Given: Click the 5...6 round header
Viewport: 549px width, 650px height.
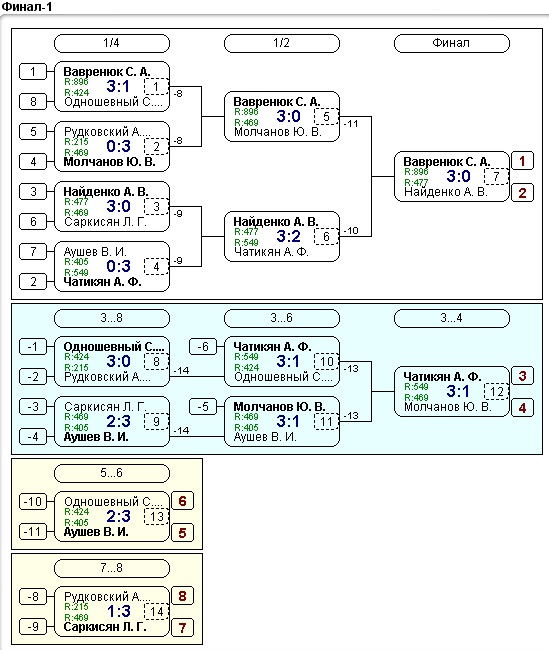Looking at the screenshot, I should pyautogui.click(x=112, y=473).
